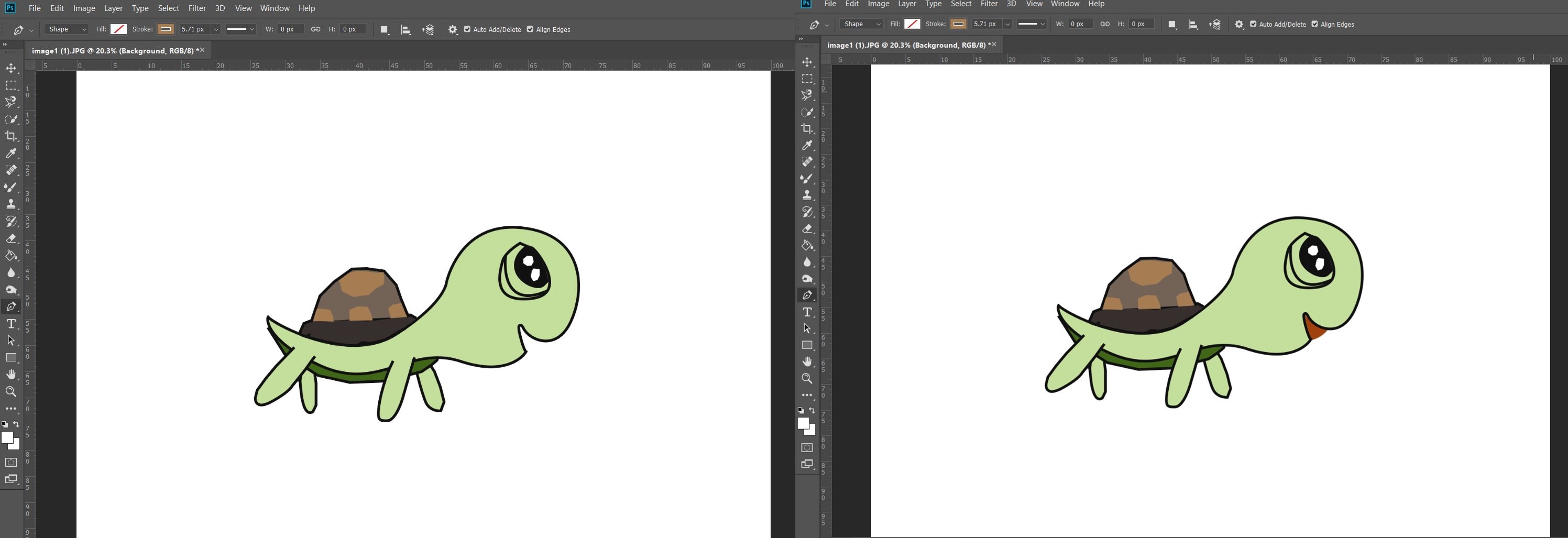Open the Layer menu in left window
This screenshot has width=1568, height=538.
pos(113,8)
